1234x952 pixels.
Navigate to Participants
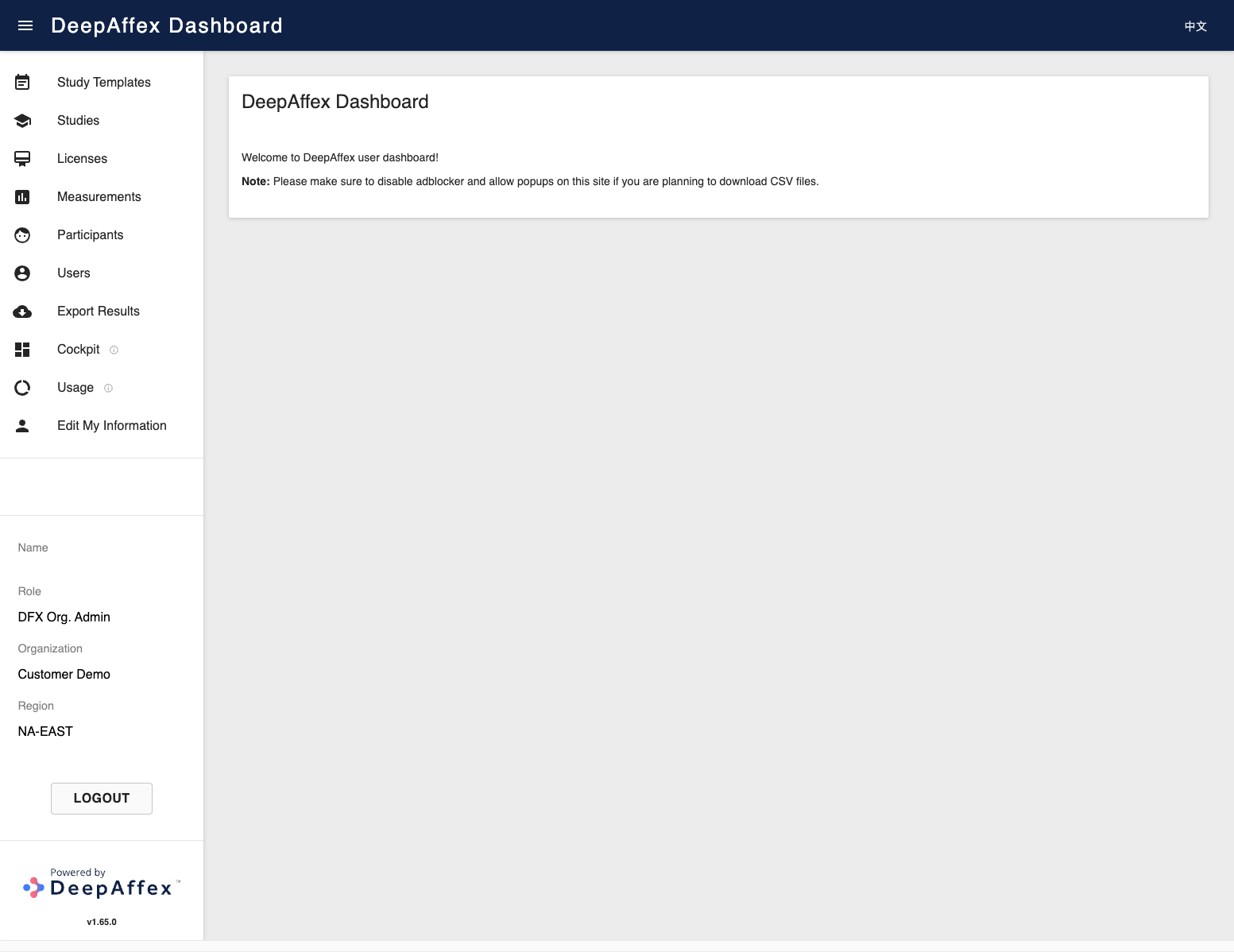102,234
